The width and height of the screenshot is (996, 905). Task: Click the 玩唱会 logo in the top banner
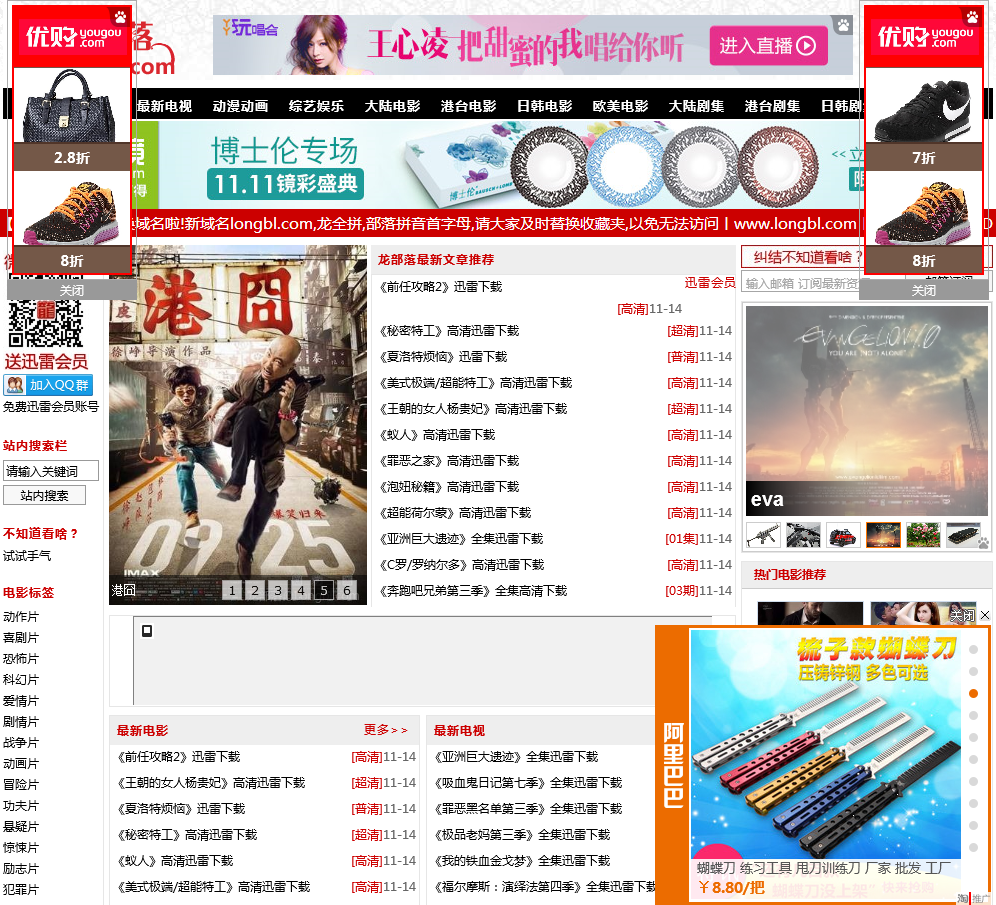click(250, 28)
